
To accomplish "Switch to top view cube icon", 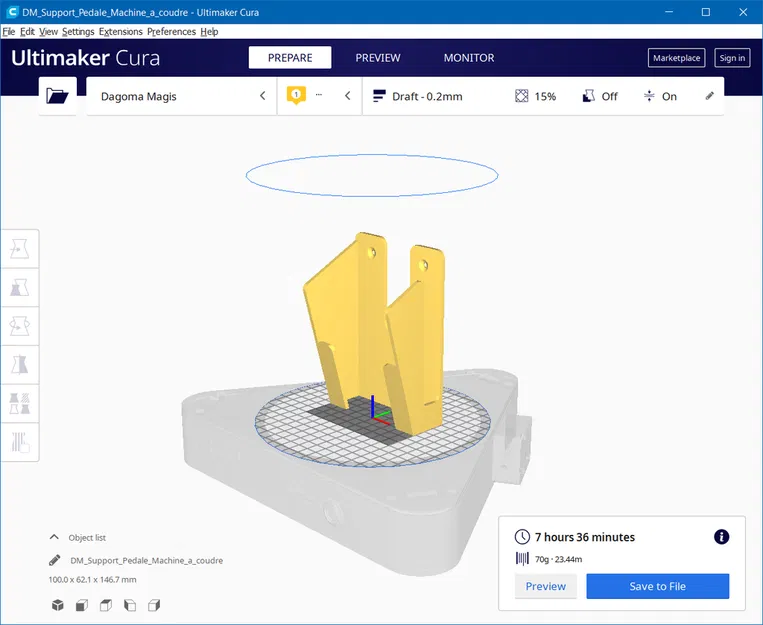I will [x=106, y=605].
